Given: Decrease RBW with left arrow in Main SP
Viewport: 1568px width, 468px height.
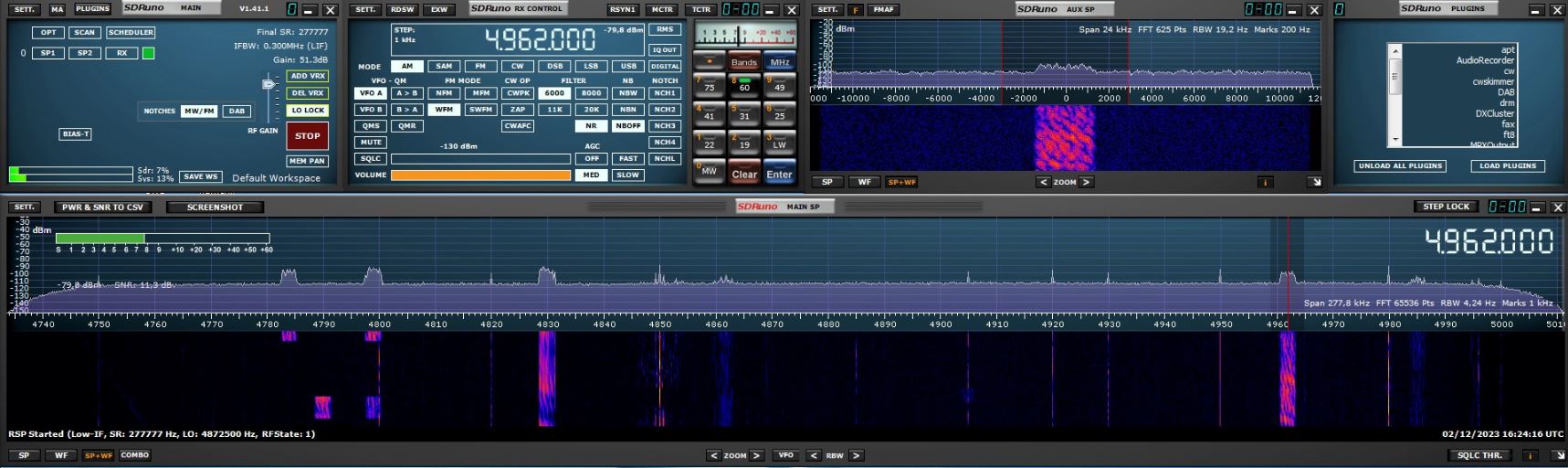Looking at the screenshot, I should (x=813, y=455).
